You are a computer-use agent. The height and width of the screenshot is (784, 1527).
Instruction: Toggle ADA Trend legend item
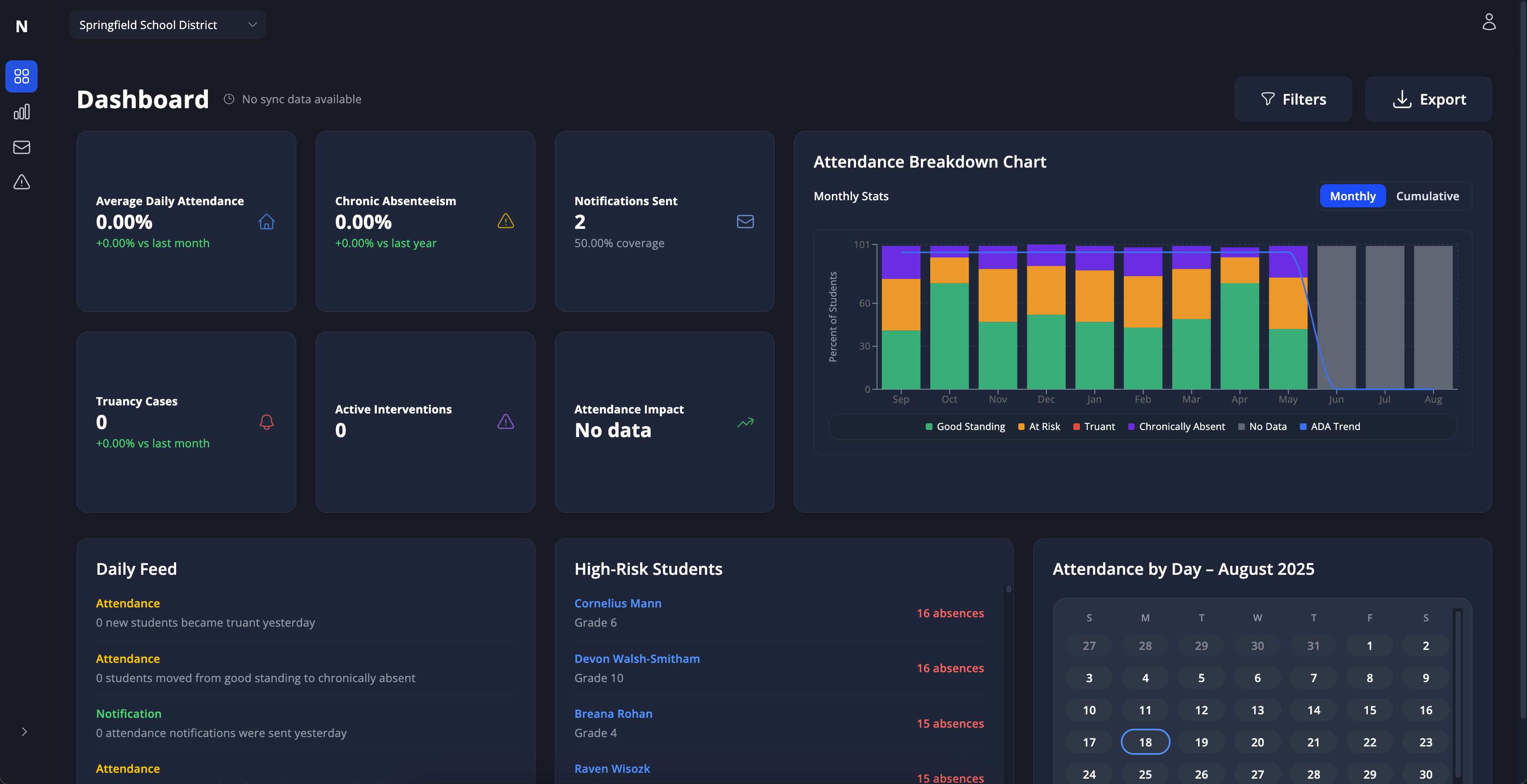tap(1329, 427)
